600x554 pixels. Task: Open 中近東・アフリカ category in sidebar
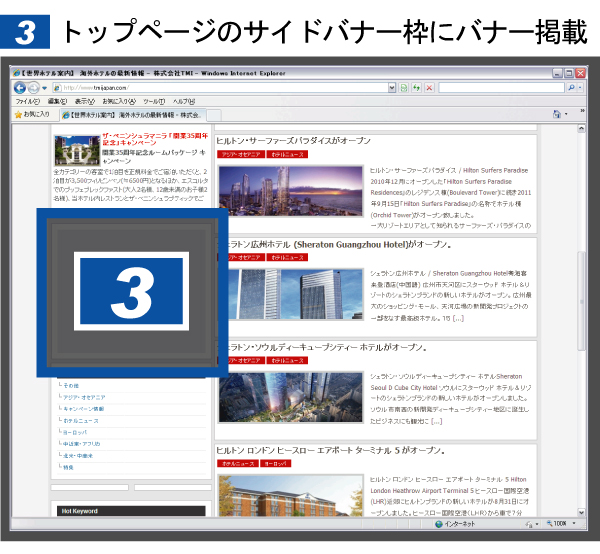pyautogui.click(x=82, y=444)
